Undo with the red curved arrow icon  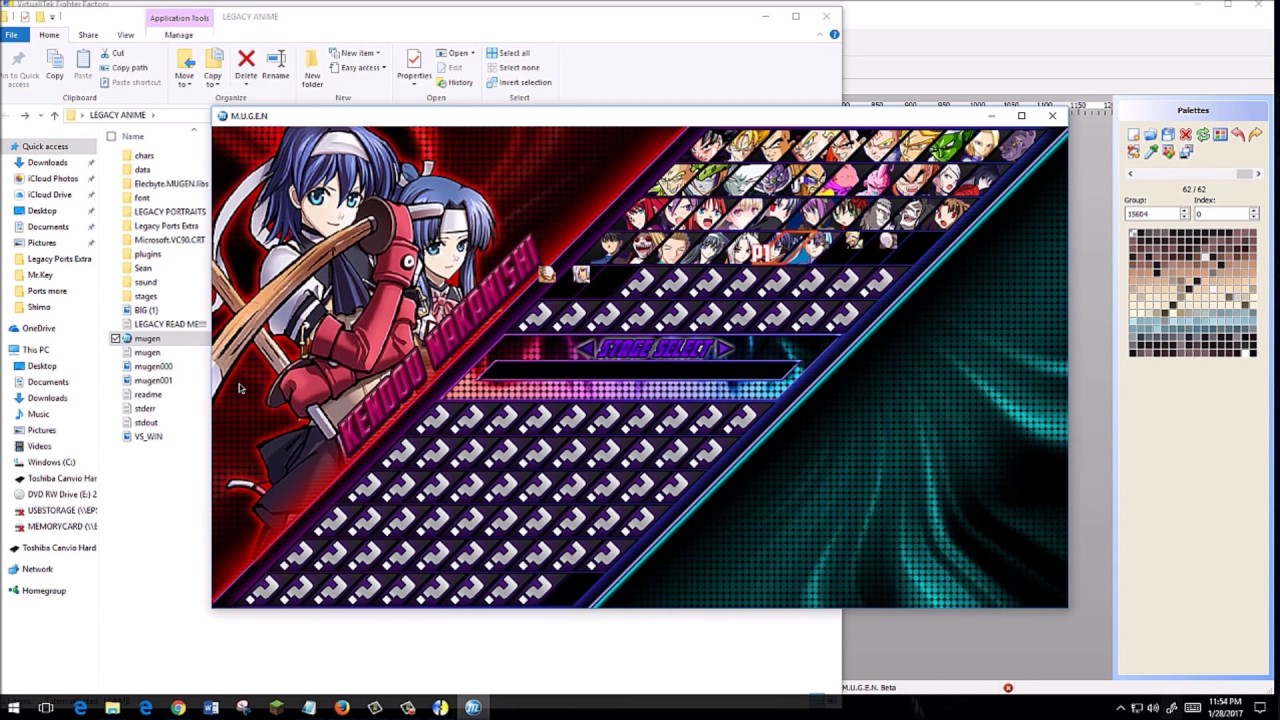pos(1238,135)
